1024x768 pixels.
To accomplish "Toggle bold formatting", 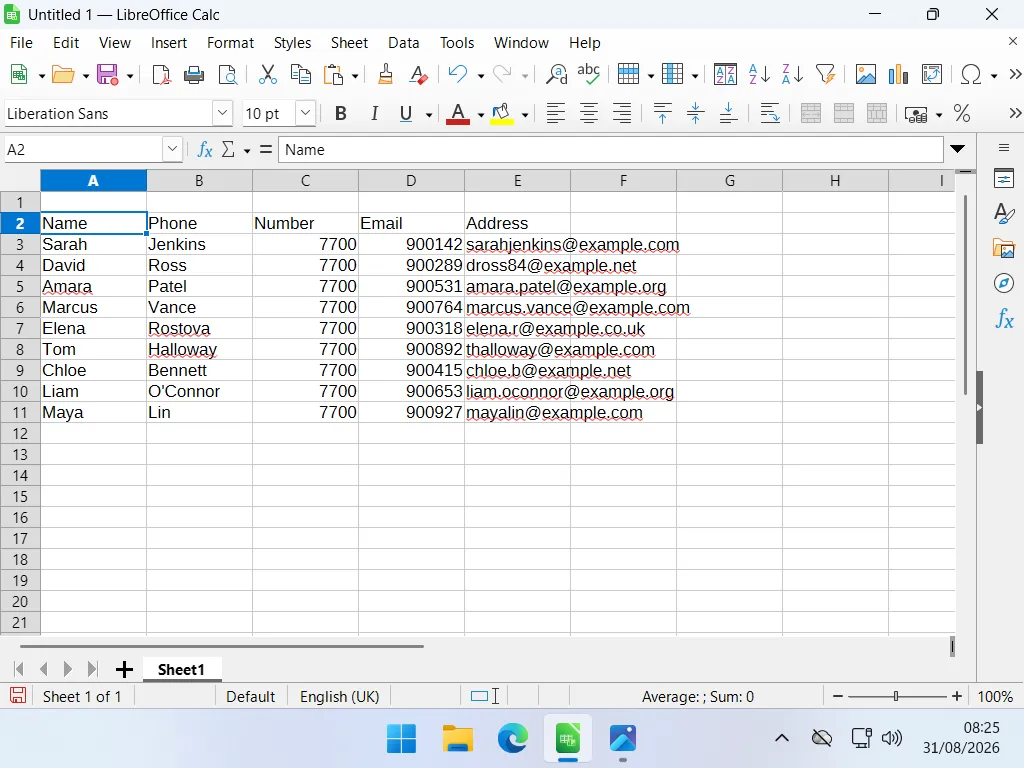I will click(340, 114).
